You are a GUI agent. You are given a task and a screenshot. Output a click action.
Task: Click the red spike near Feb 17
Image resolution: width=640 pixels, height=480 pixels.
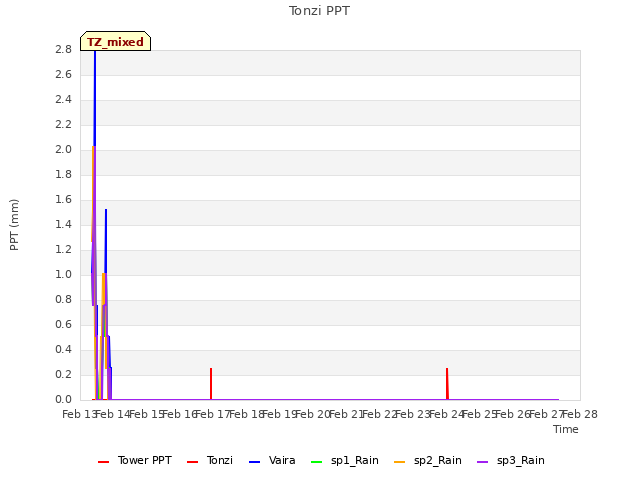click(211, 384)
